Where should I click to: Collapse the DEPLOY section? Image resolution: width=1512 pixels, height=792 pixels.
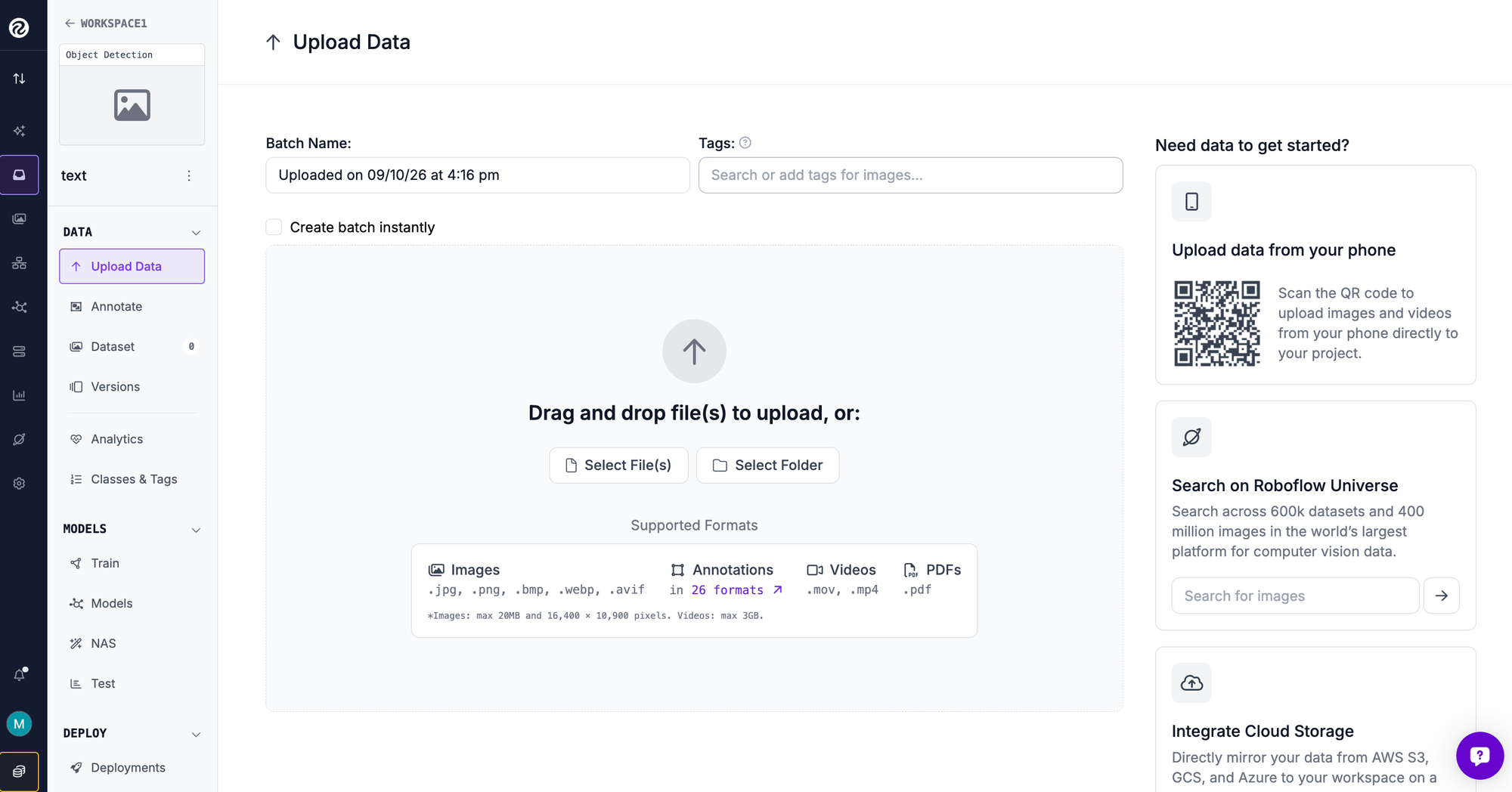pos(196,734)
